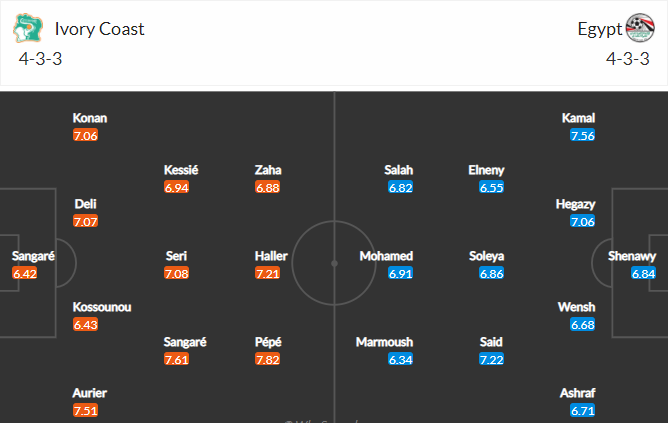
Task: Click the Ivory Coast team crest icon
Action: click(x=28, y=28)
